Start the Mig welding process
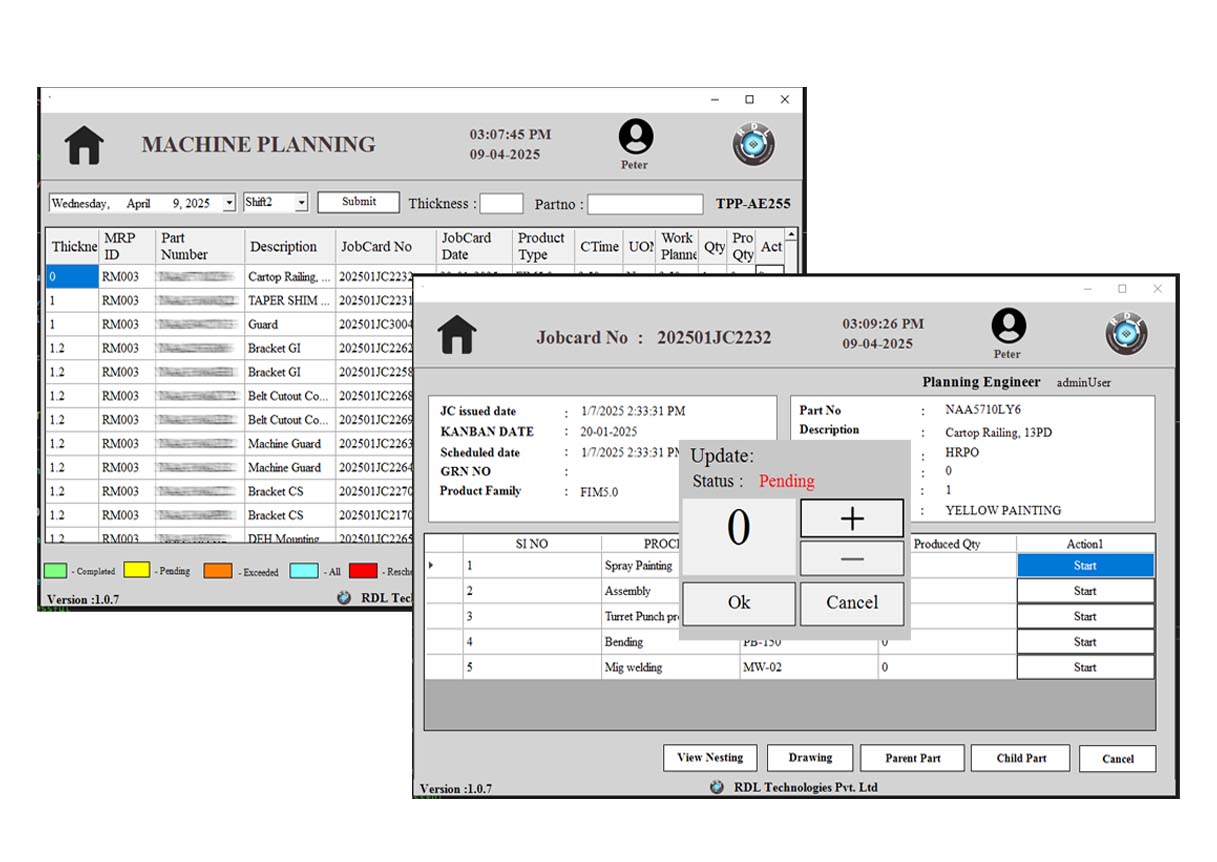Image resolution: width=1217 pixels, height=862 pixels. 1085,667
